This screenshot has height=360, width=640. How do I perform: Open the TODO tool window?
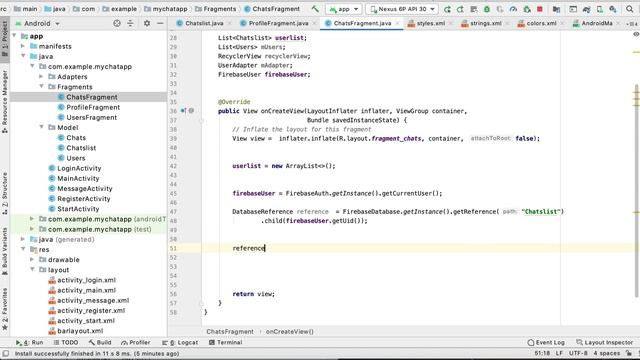66,342
